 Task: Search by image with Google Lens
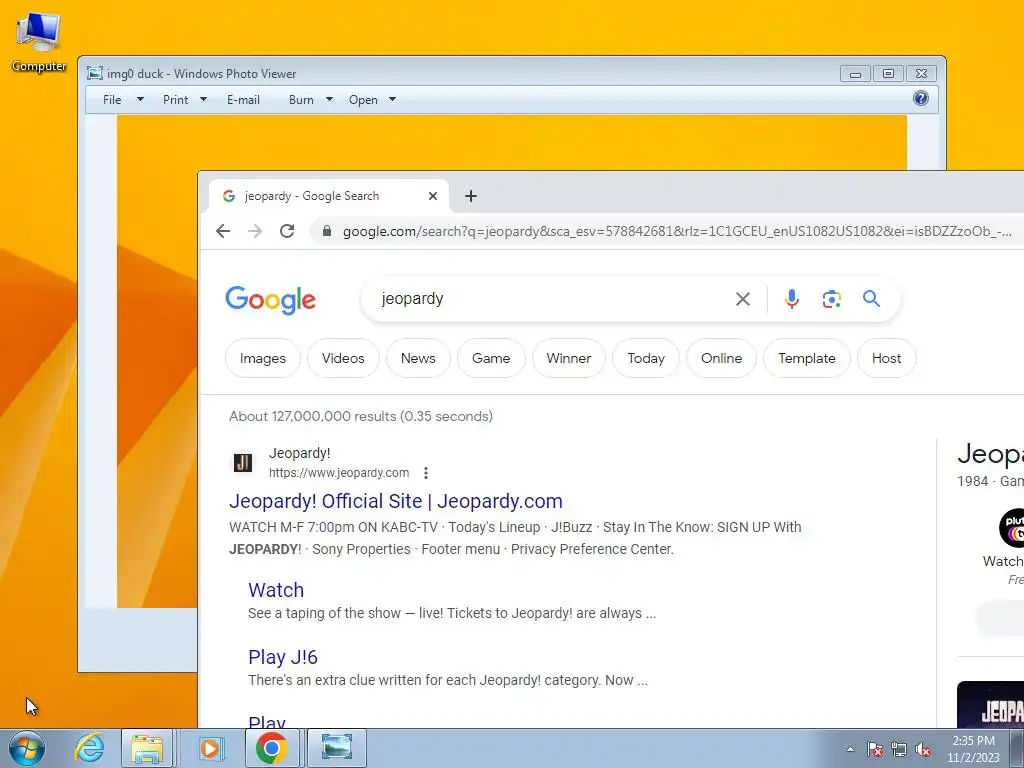(831, 299)
